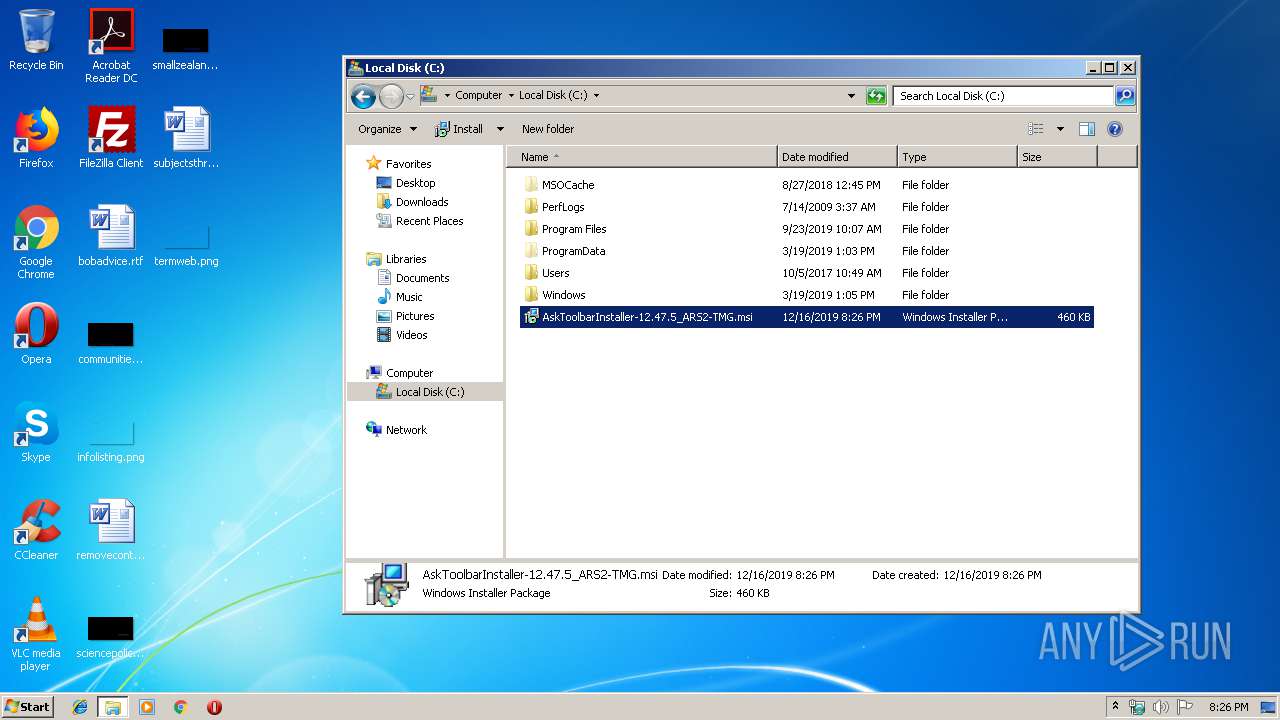The height and width of the screenshot is (720, 1280).
Task: Open Internet Explorer from taskbar
Action: 80,707
